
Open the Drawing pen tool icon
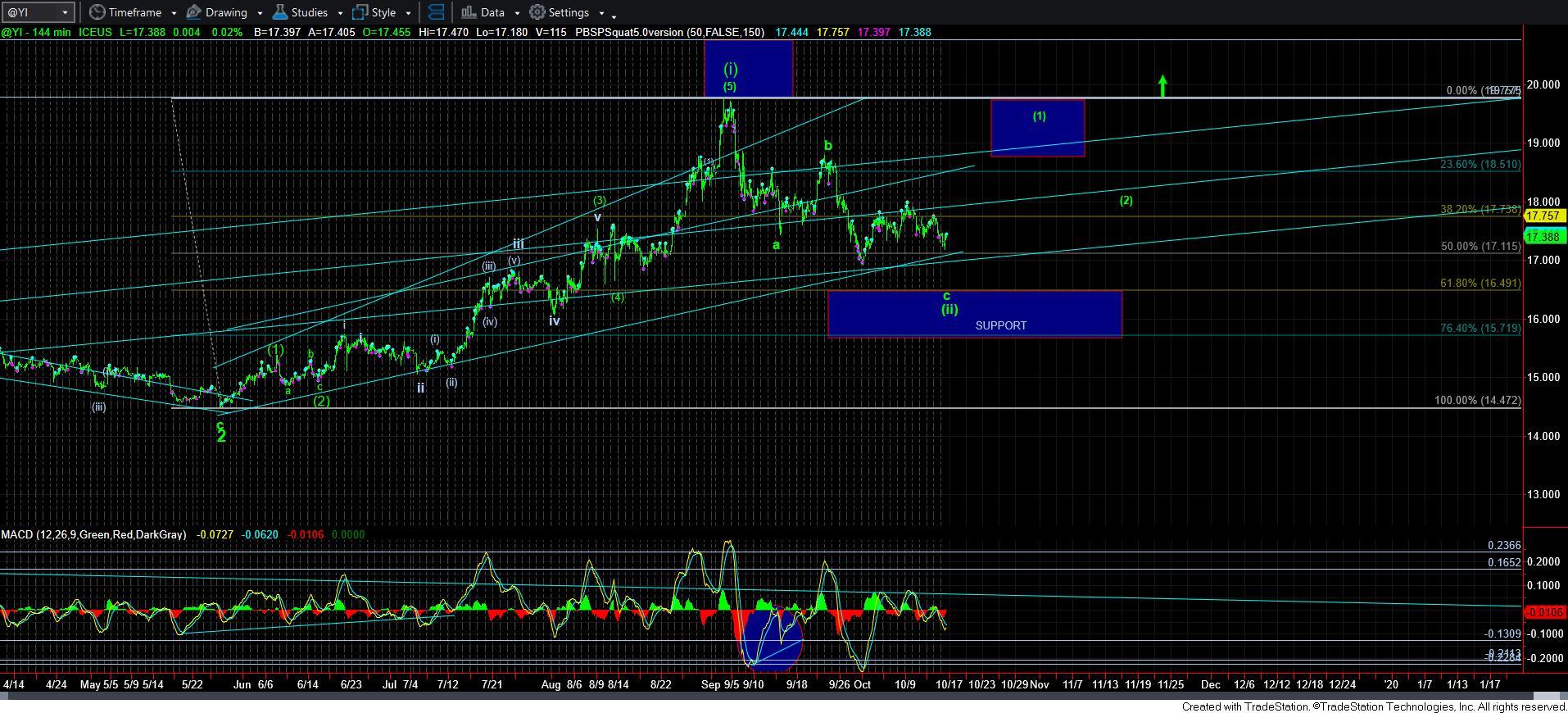(x=194, y=12)
